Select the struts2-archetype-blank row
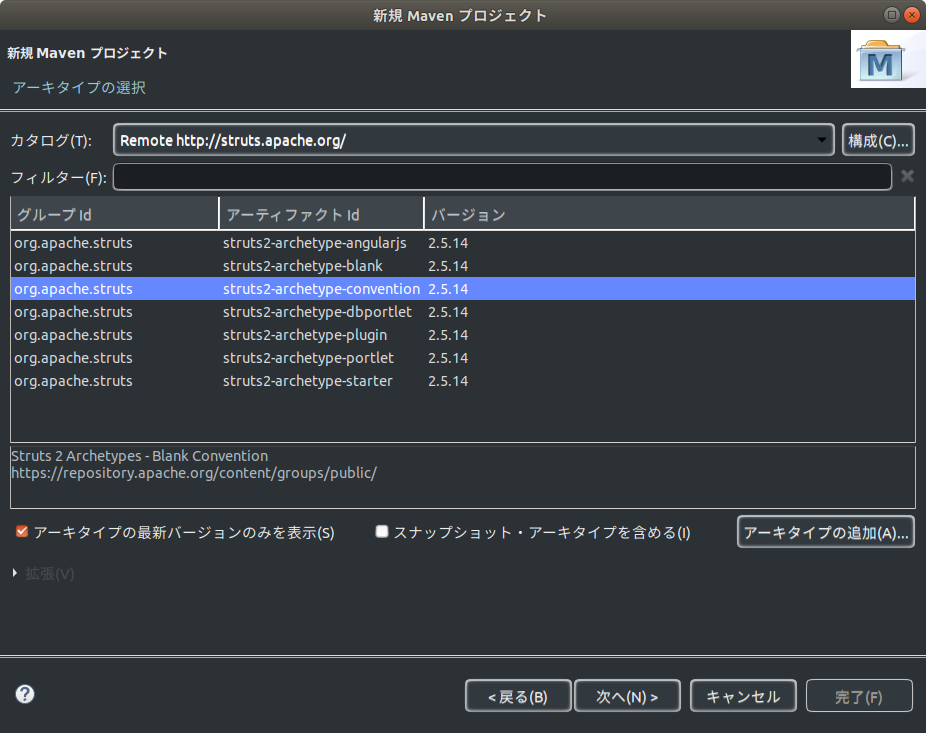Viewport: 926px width, 733px height. click(x=462, y=266)
